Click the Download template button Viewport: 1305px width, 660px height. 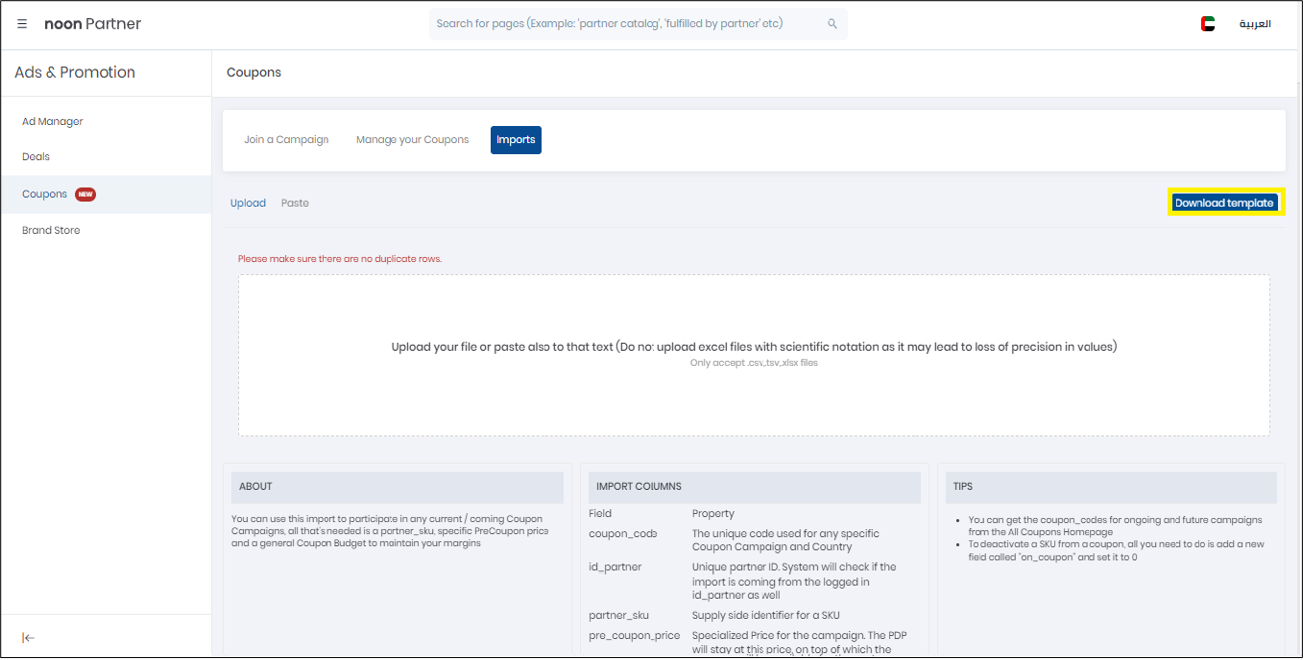coord(1224,203)
